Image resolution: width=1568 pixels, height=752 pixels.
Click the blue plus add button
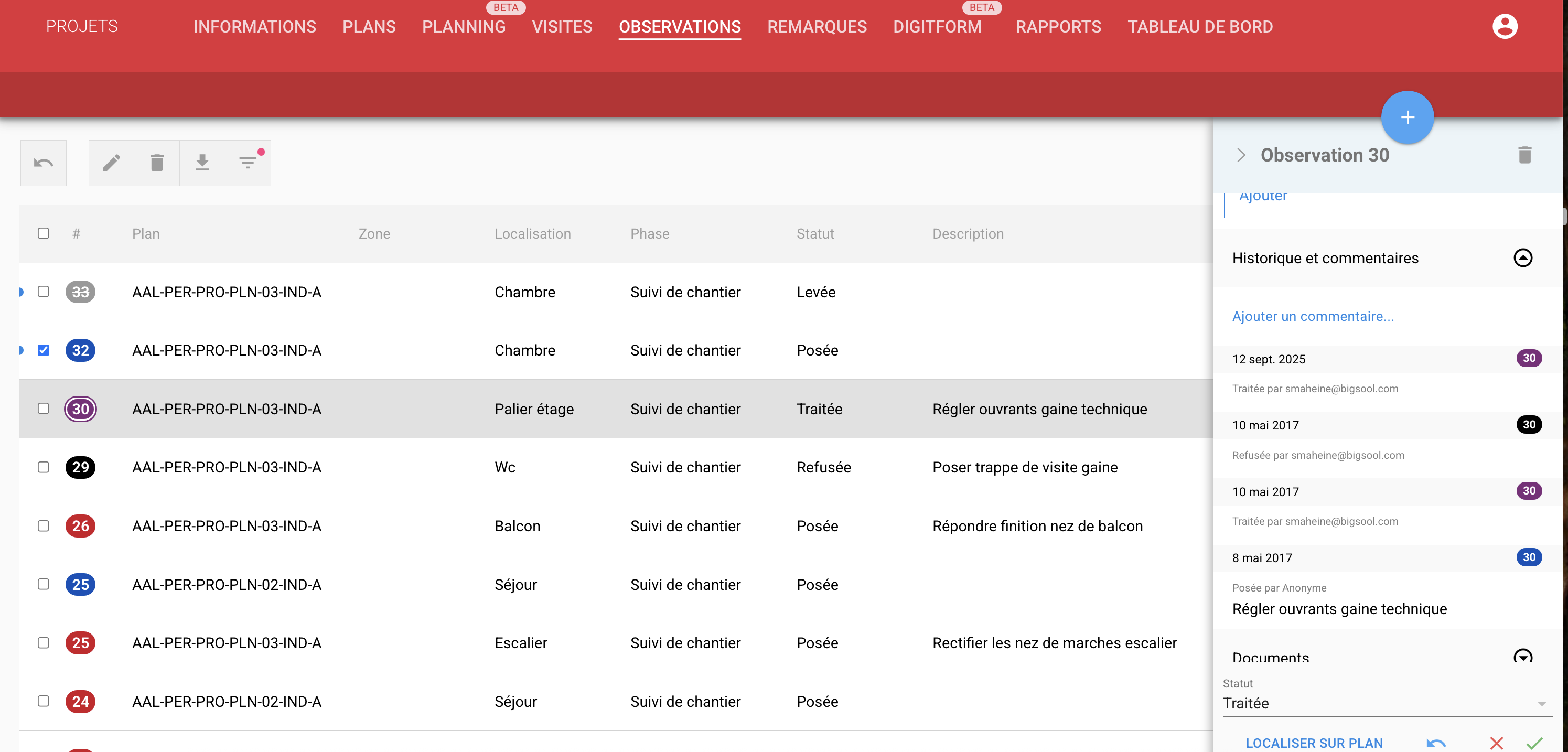[x=1406, y=117]
